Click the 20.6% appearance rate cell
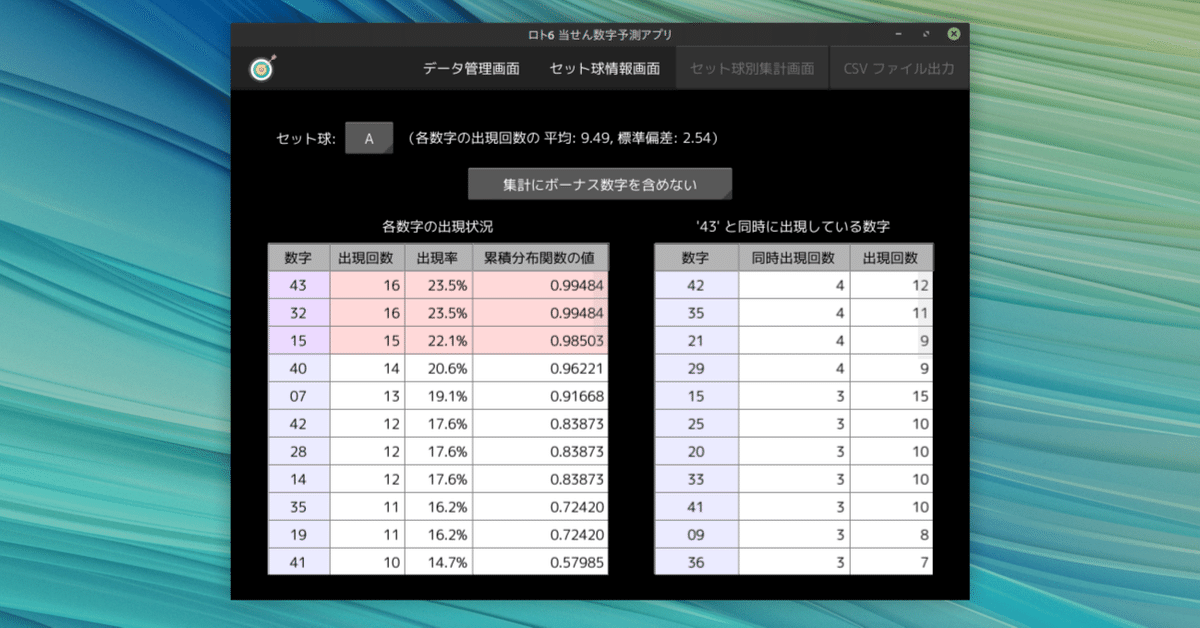Viewport: 1200px width, 628px height. click(438, 368)
